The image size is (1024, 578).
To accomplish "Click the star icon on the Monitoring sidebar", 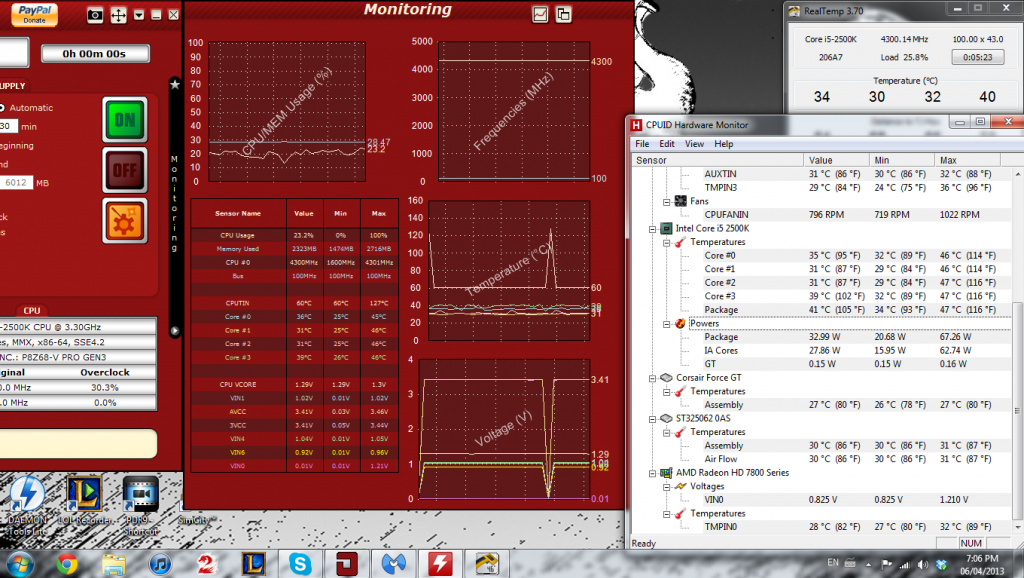I will [x=174, y=84].
